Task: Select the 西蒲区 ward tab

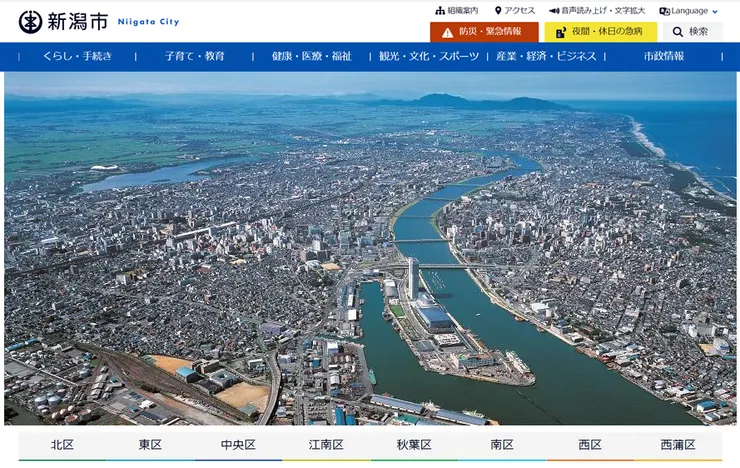Action: (678, 445)
